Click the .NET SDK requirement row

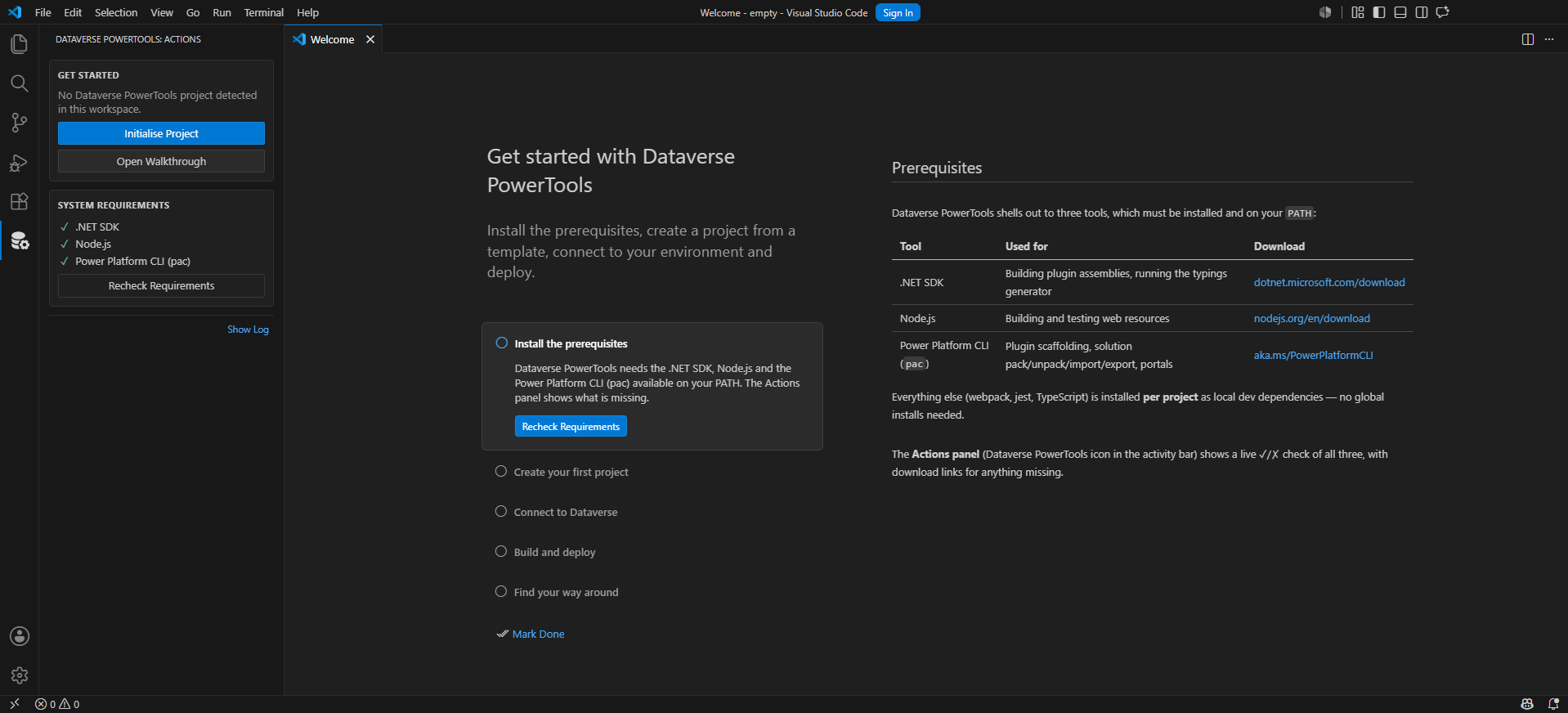(x=161, y=226)
